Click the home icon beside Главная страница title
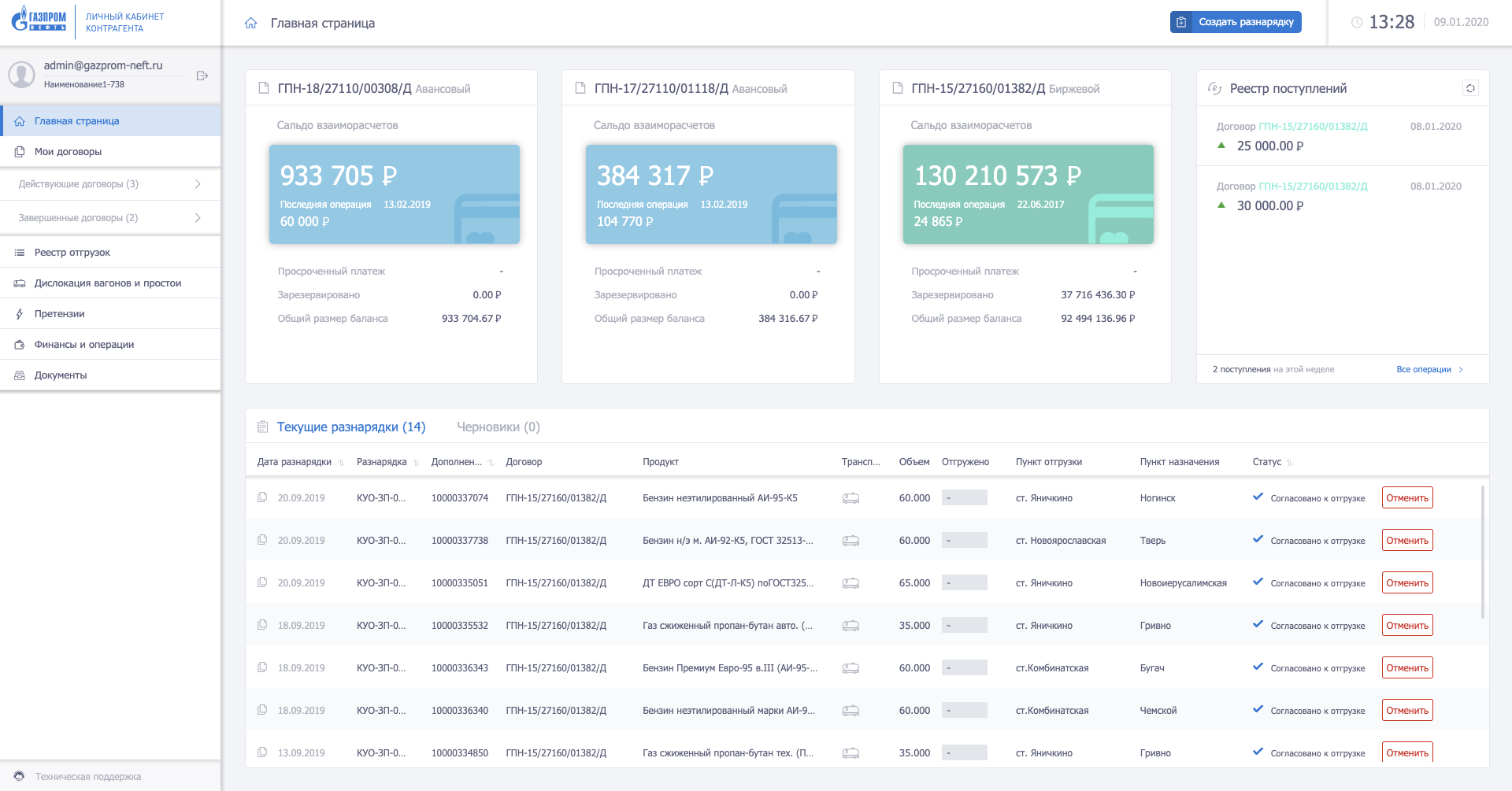Viewport: 1512px width, 791px height. tap(251, 24)
